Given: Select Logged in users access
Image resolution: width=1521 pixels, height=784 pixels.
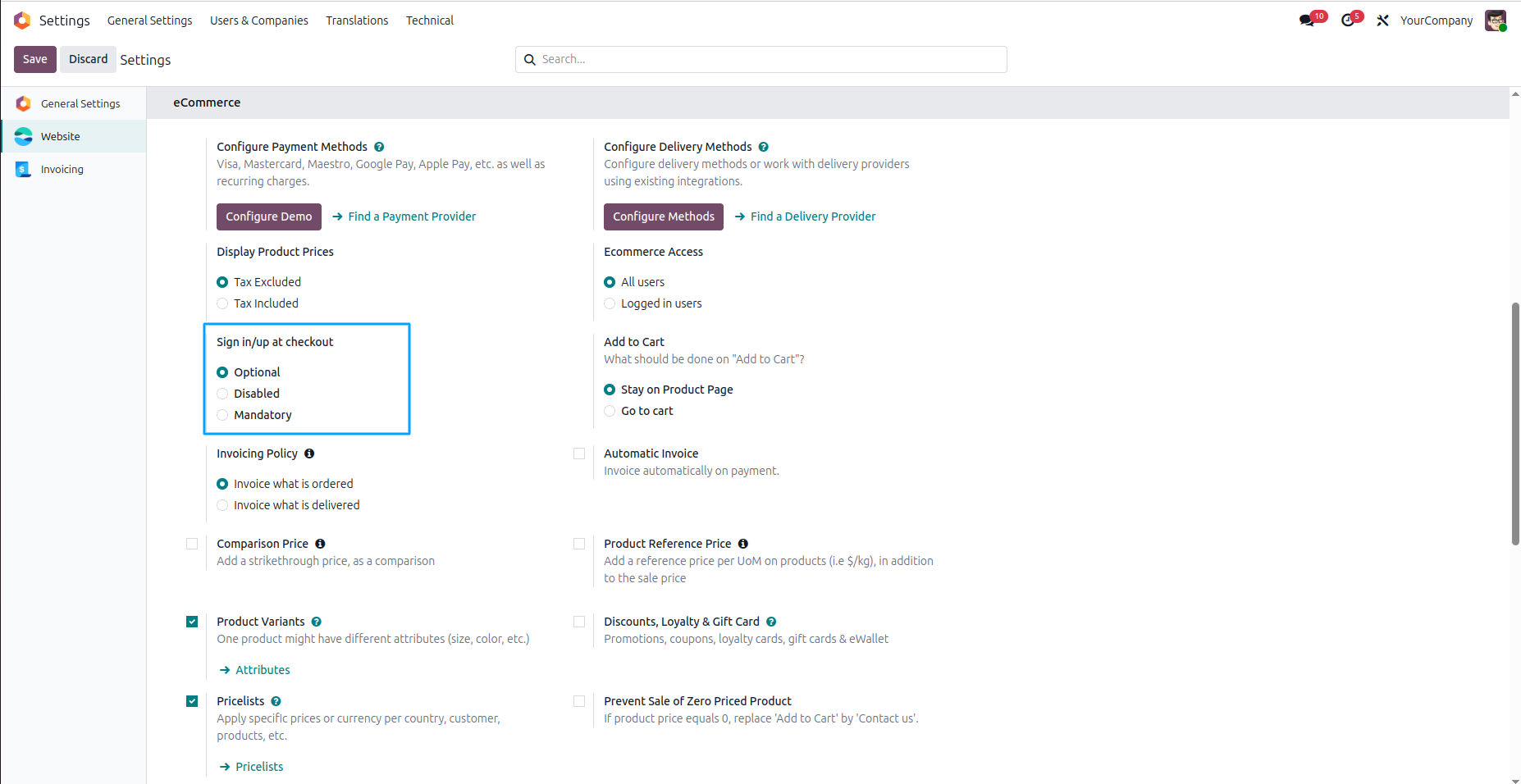Looking at the screenshot, I should coord(610,303).
